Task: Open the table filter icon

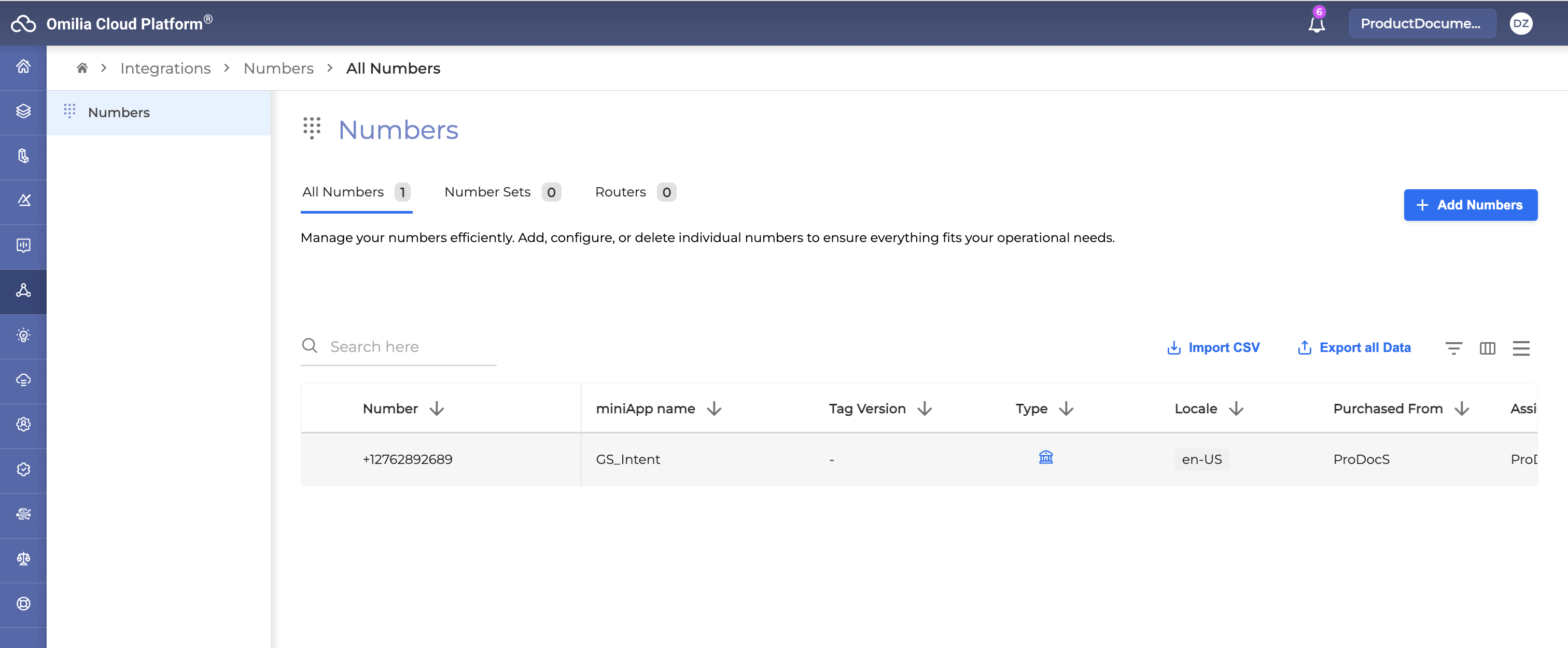Action: [x=1453, y=348]
